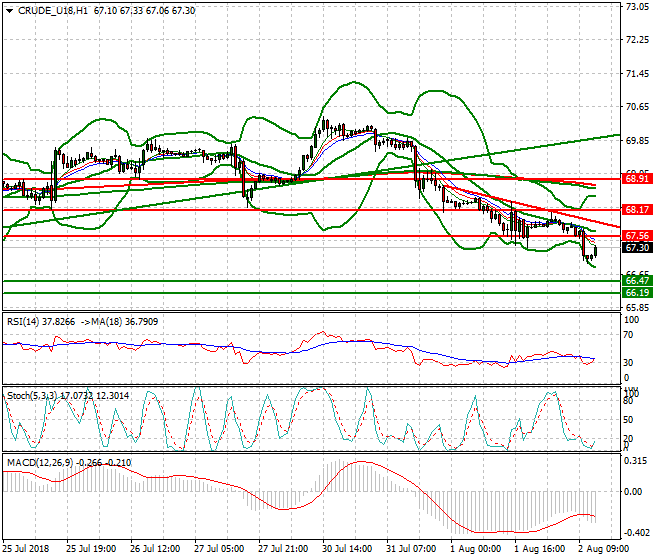Click the 67.56 red level label
Viewport: 660px width, 560px height.
pos(637,236)
